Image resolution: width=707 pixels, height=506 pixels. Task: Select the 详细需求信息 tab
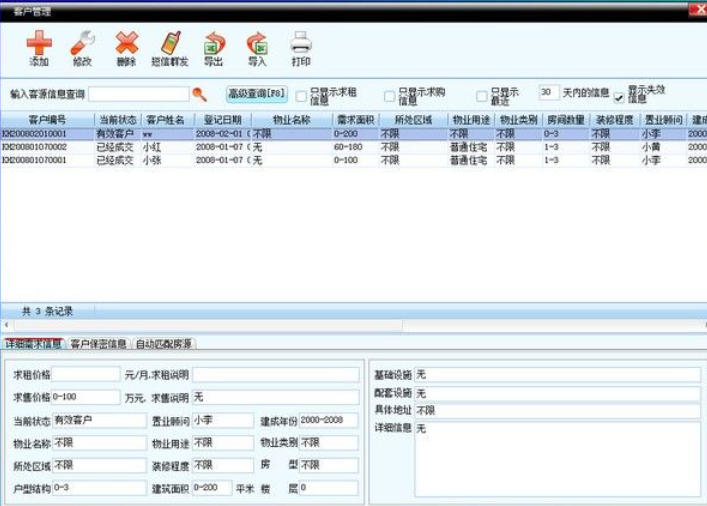click(x=33, y=344)
